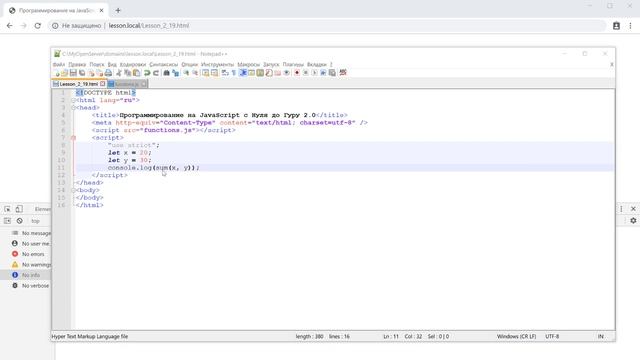Open the Вкладки menu
This screenshot has height=360, width=640.
pos(317,64)
